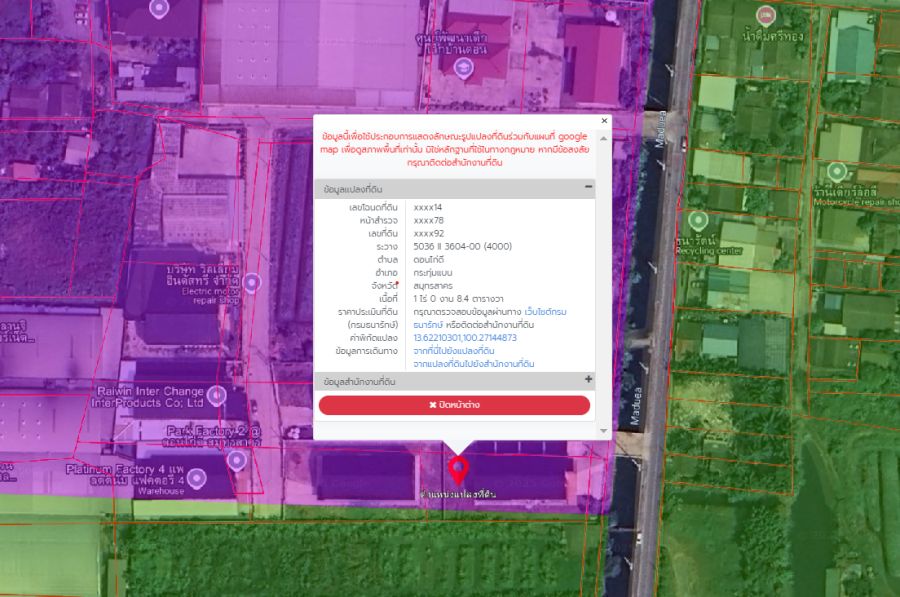This screenshot has height=597, width=900.
Task: Click the Platinum Factory 4 warehouse marker
Action: click(x=236, y=460)
